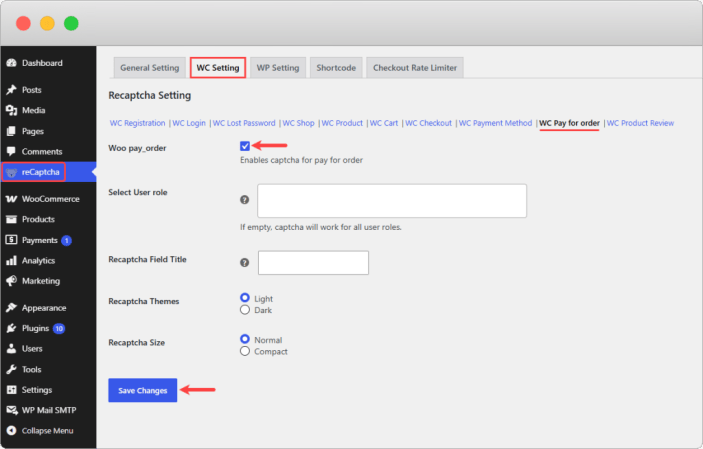Click the Marketing megaphone icon
The image size is (703, 449).
(x=11, y=281)
